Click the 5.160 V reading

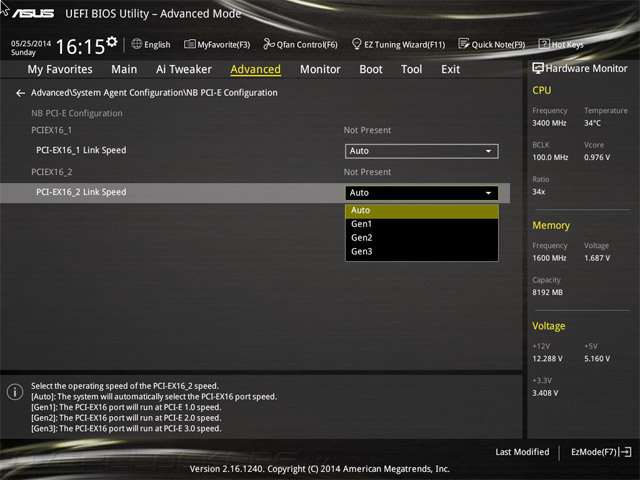(597, 359)
